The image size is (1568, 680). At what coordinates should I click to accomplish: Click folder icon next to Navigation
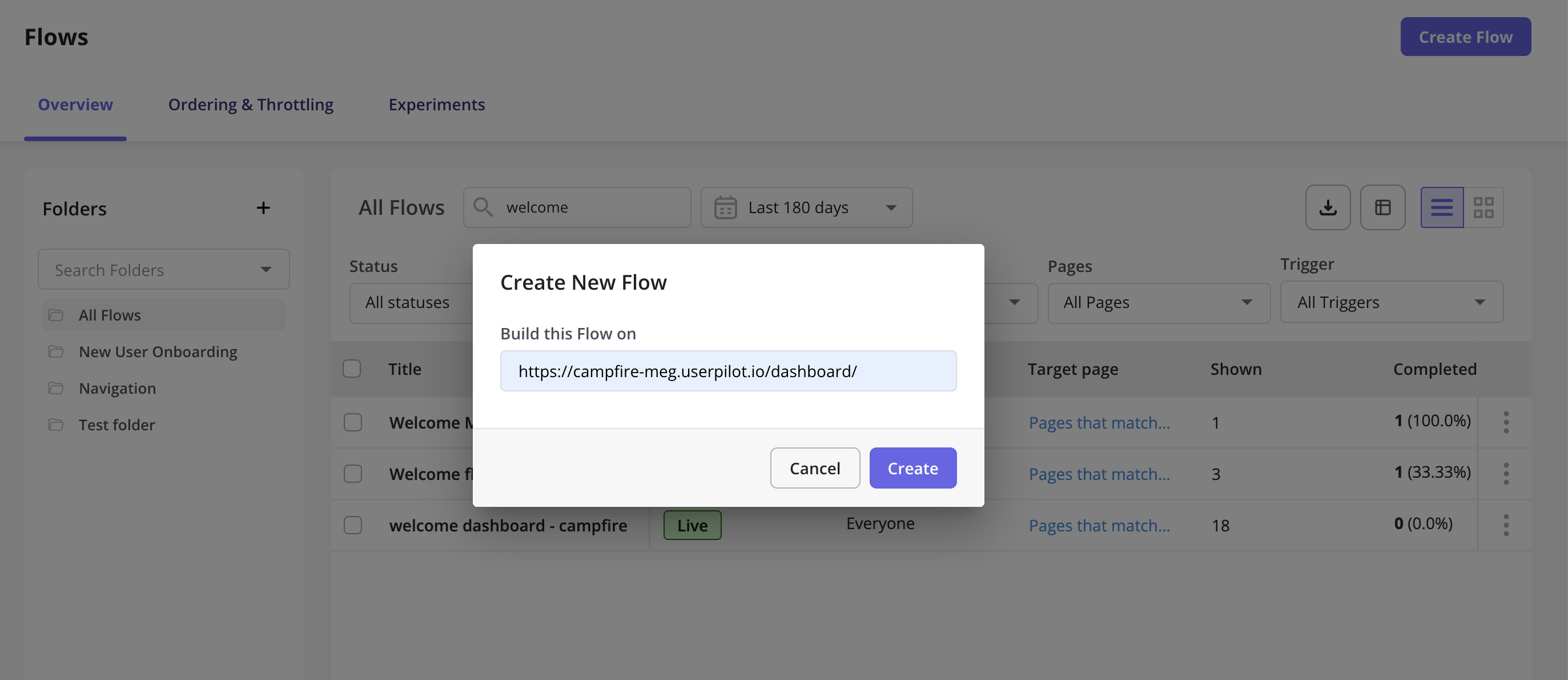[56, 388]
